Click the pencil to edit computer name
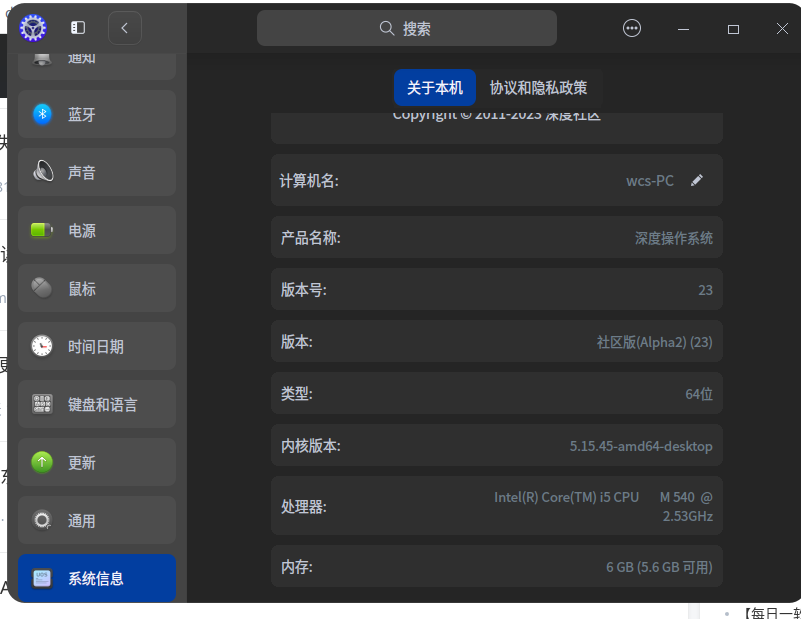Viewport: 801px width, 619px height. (697, 180)
